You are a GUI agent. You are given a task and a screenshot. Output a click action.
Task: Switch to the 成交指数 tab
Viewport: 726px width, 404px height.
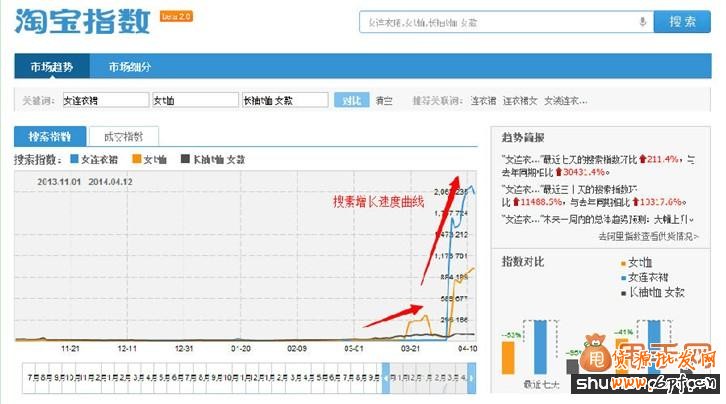124,137
